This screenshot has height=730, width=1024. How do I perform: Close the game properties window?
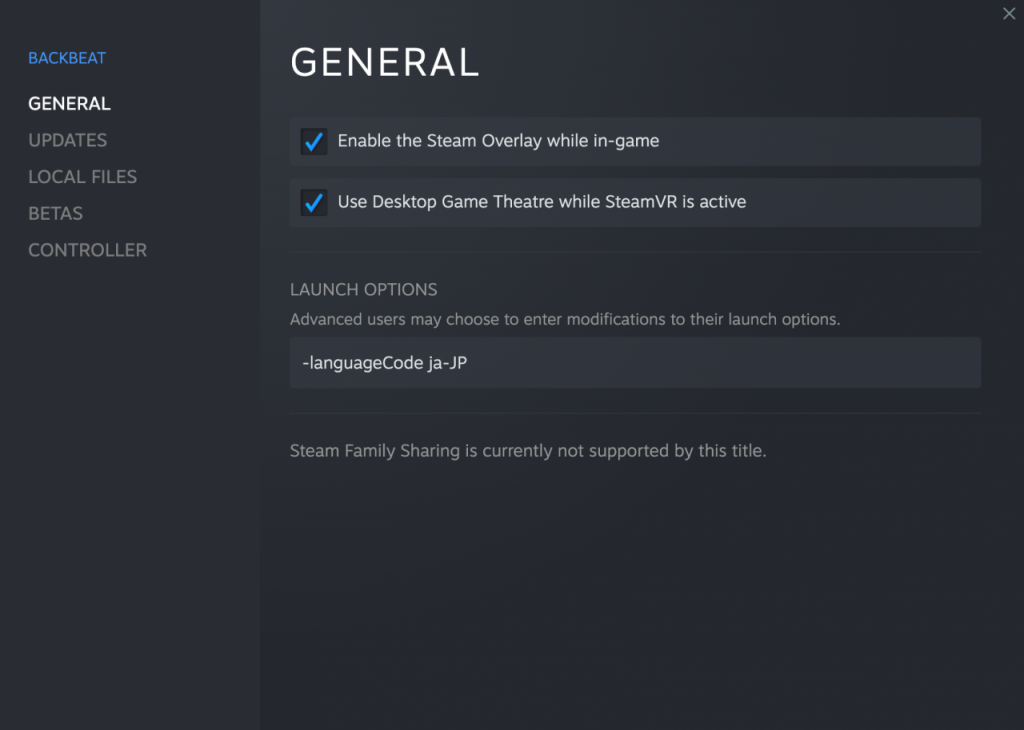1008,13
